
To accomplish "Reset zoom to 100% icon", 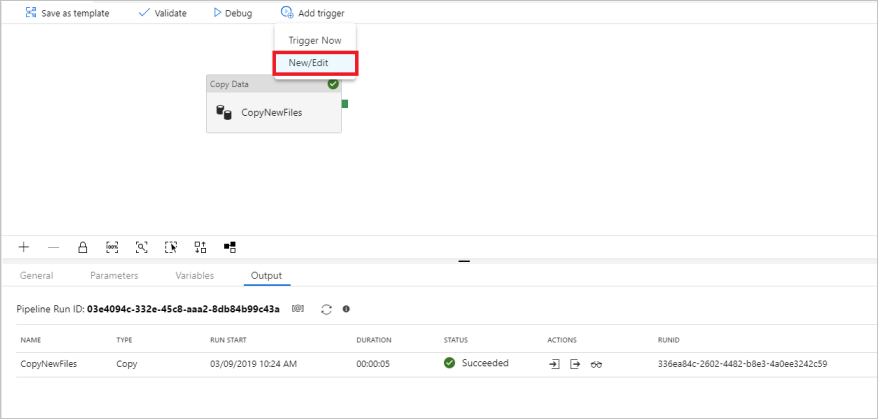I will (112, 247).
